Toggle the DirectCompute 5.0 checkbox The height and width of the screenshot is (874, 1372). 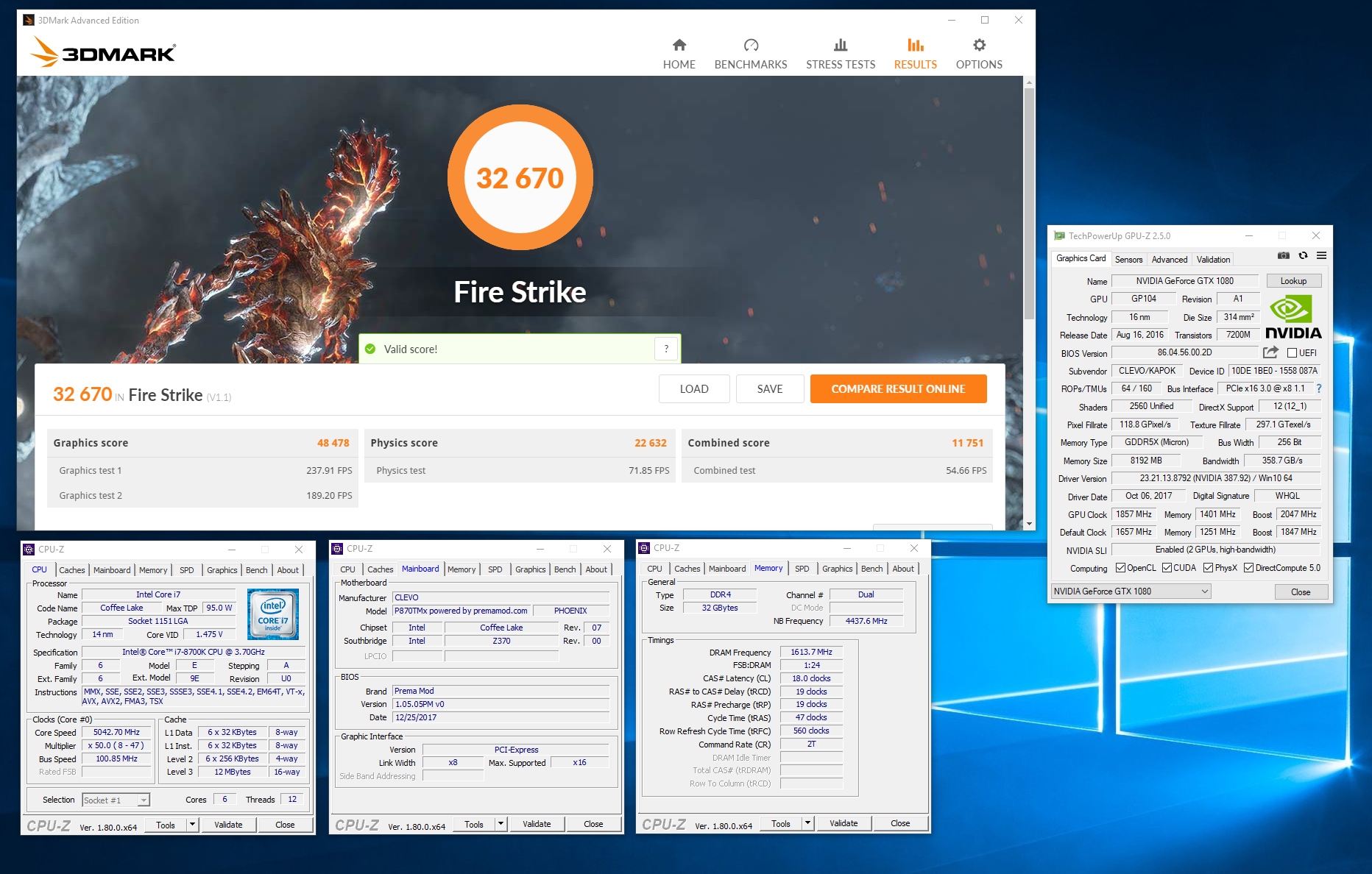coord(1248,568)
